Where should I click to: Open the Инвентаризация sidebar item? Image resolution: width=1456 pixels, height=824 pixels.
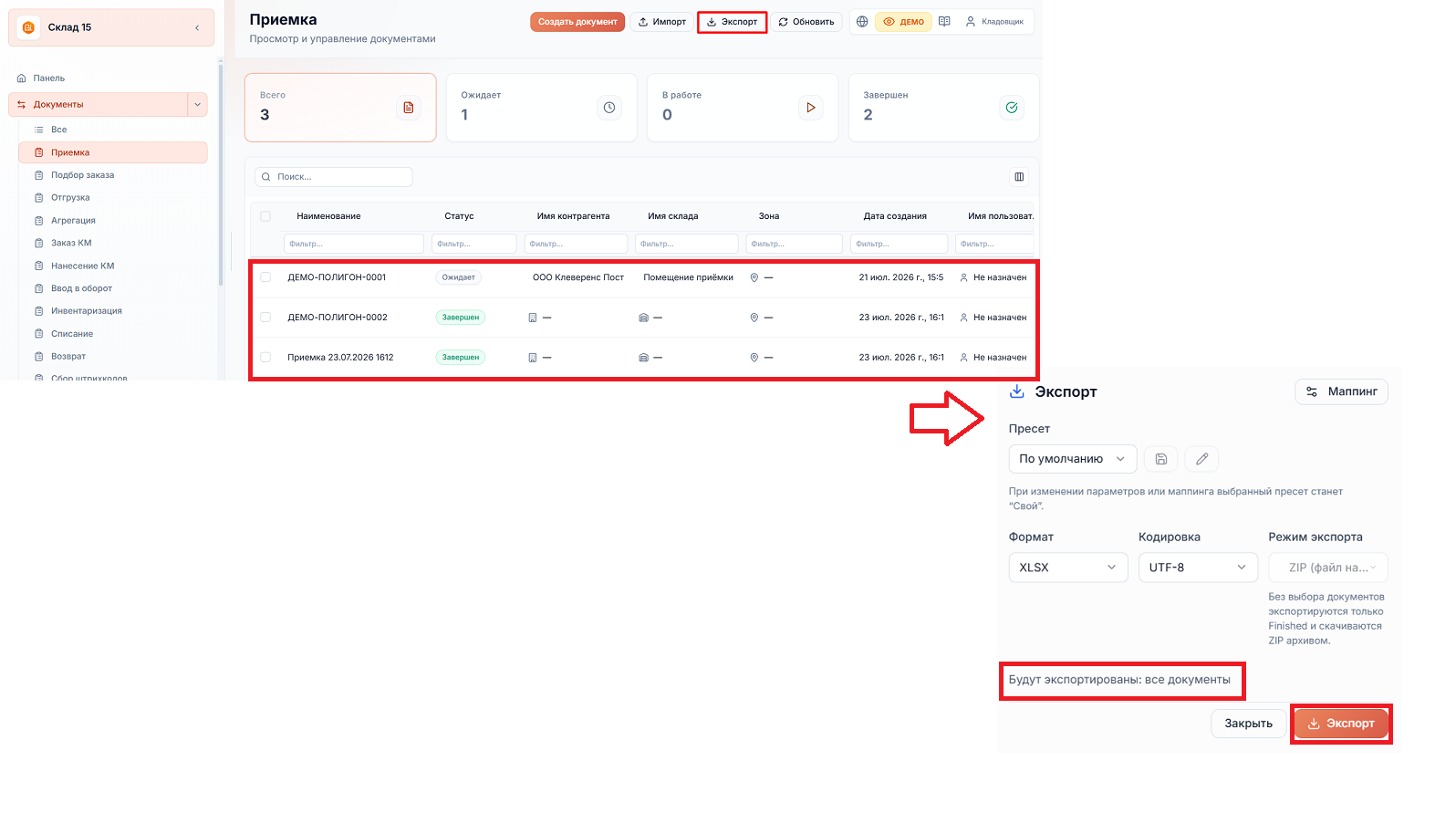coord(87,311)
